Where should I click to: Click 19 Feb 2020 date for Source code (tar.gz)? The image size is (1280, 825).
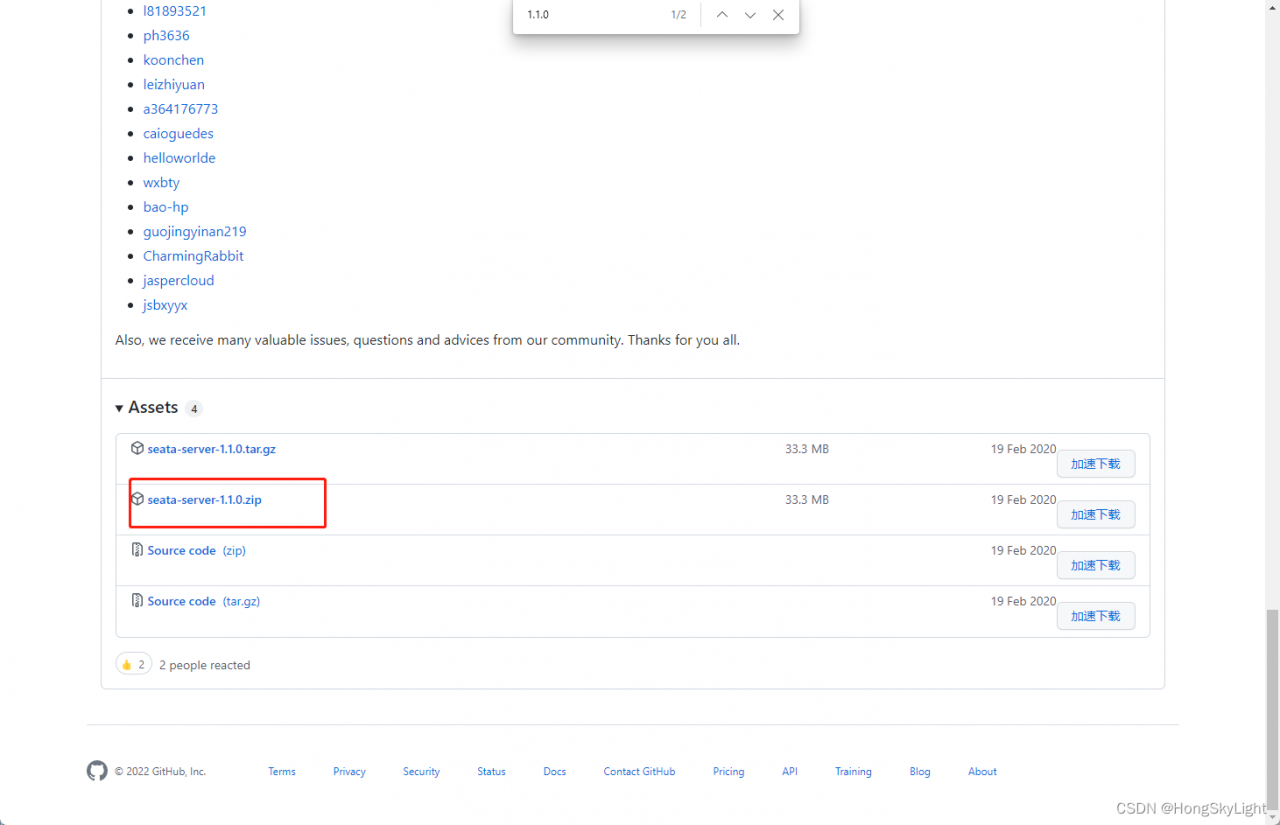[1023, 601]
